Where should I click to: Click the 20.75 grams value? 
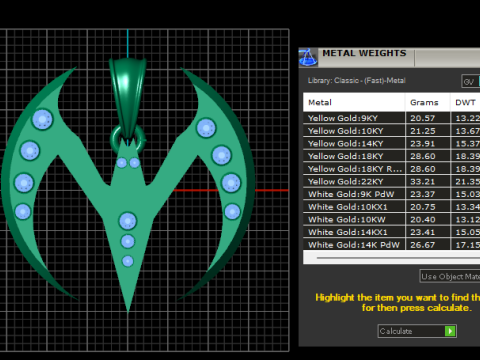pyautogui.click(x=423, y=207)
